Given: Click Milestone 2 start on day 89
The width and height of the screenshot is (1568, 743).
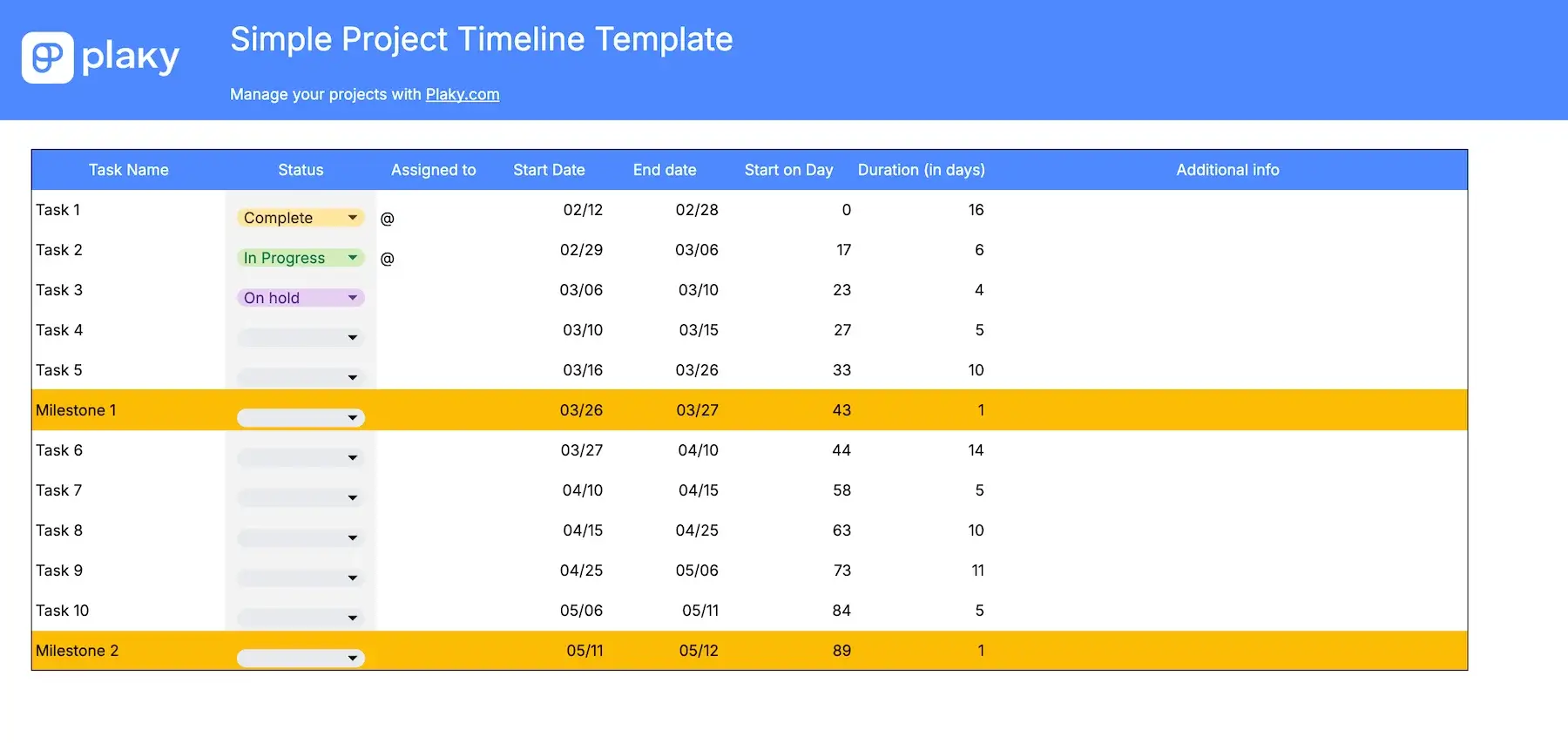Looking at the screenshot, I should click(x=841, y=651).
